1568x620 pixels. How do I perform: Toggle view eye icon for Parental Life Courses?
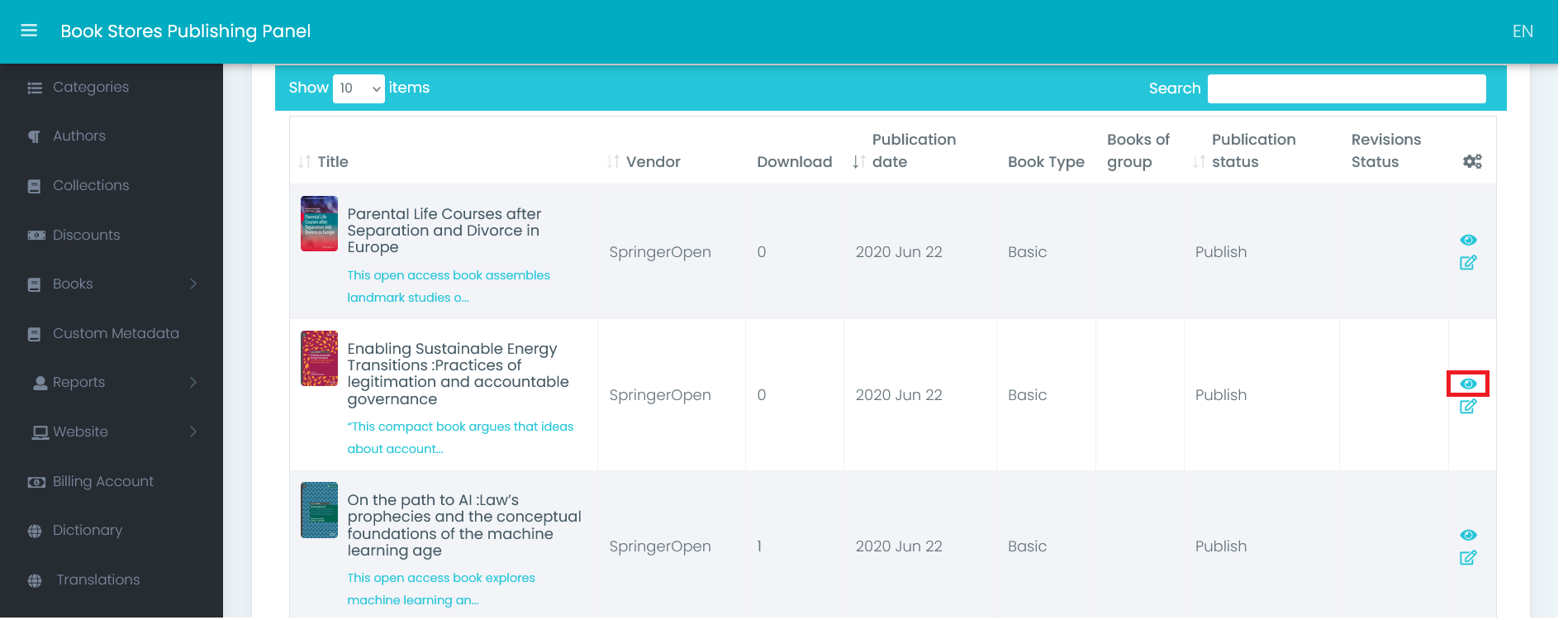tap(1467, 240)
